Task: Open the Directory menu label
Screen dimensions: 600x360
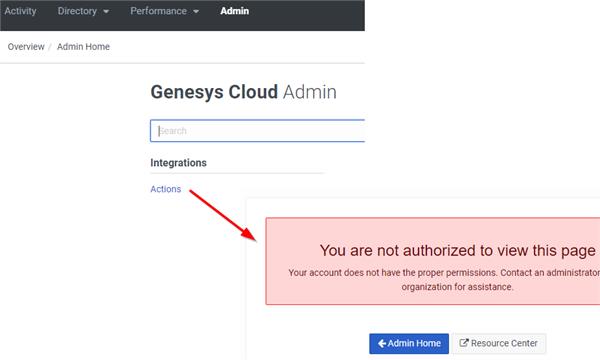Action: [77, 11]
